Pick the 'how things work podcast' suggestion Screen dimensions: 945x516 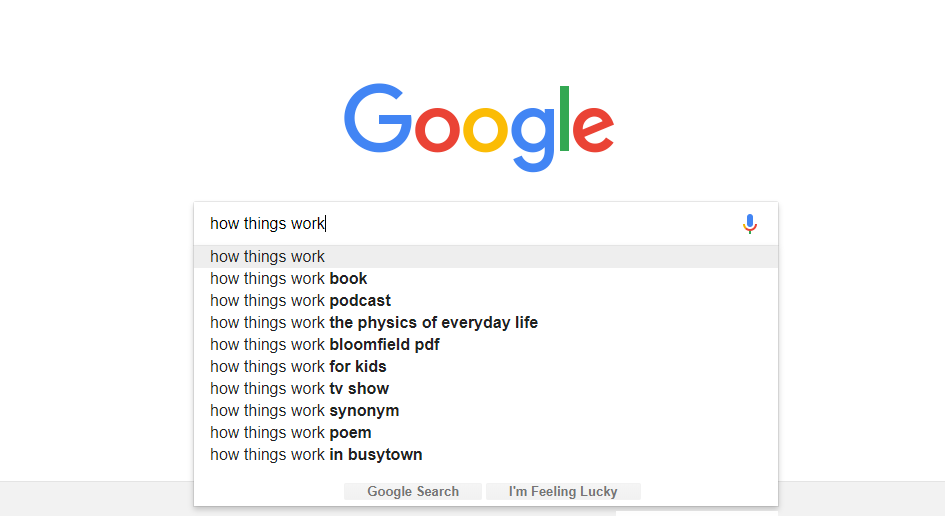(301, 301)
